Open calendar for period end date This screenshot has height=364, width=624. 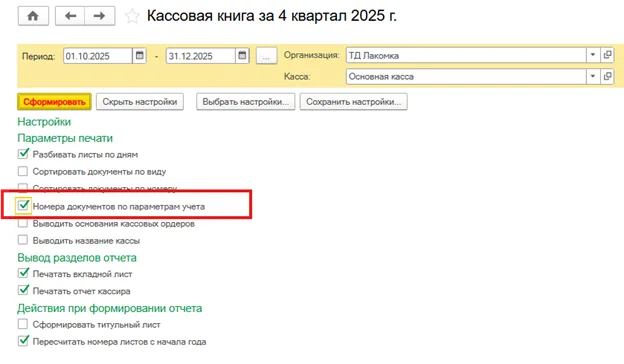242,56
